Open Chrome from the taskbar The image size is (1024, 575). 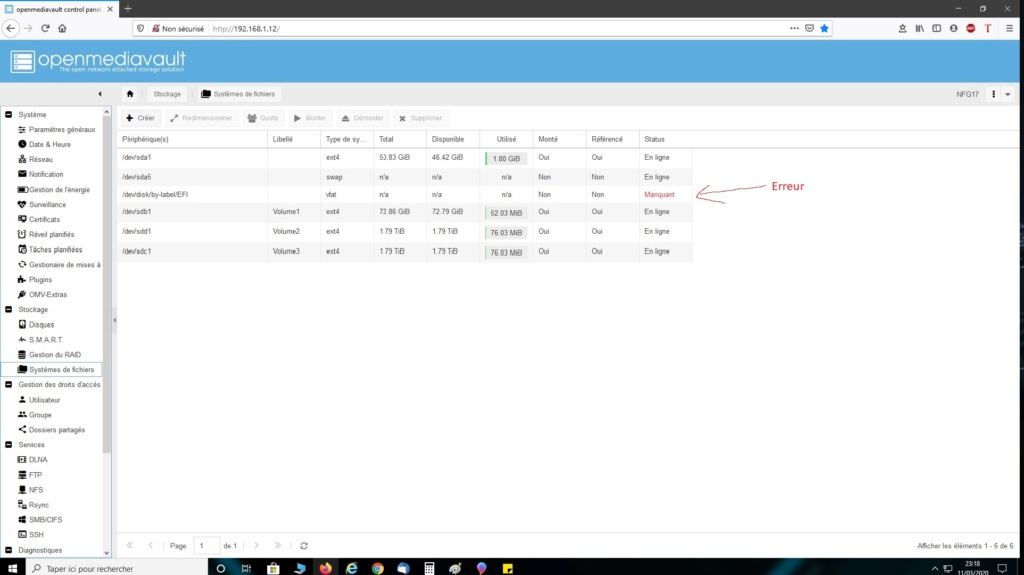coord(377,568)
